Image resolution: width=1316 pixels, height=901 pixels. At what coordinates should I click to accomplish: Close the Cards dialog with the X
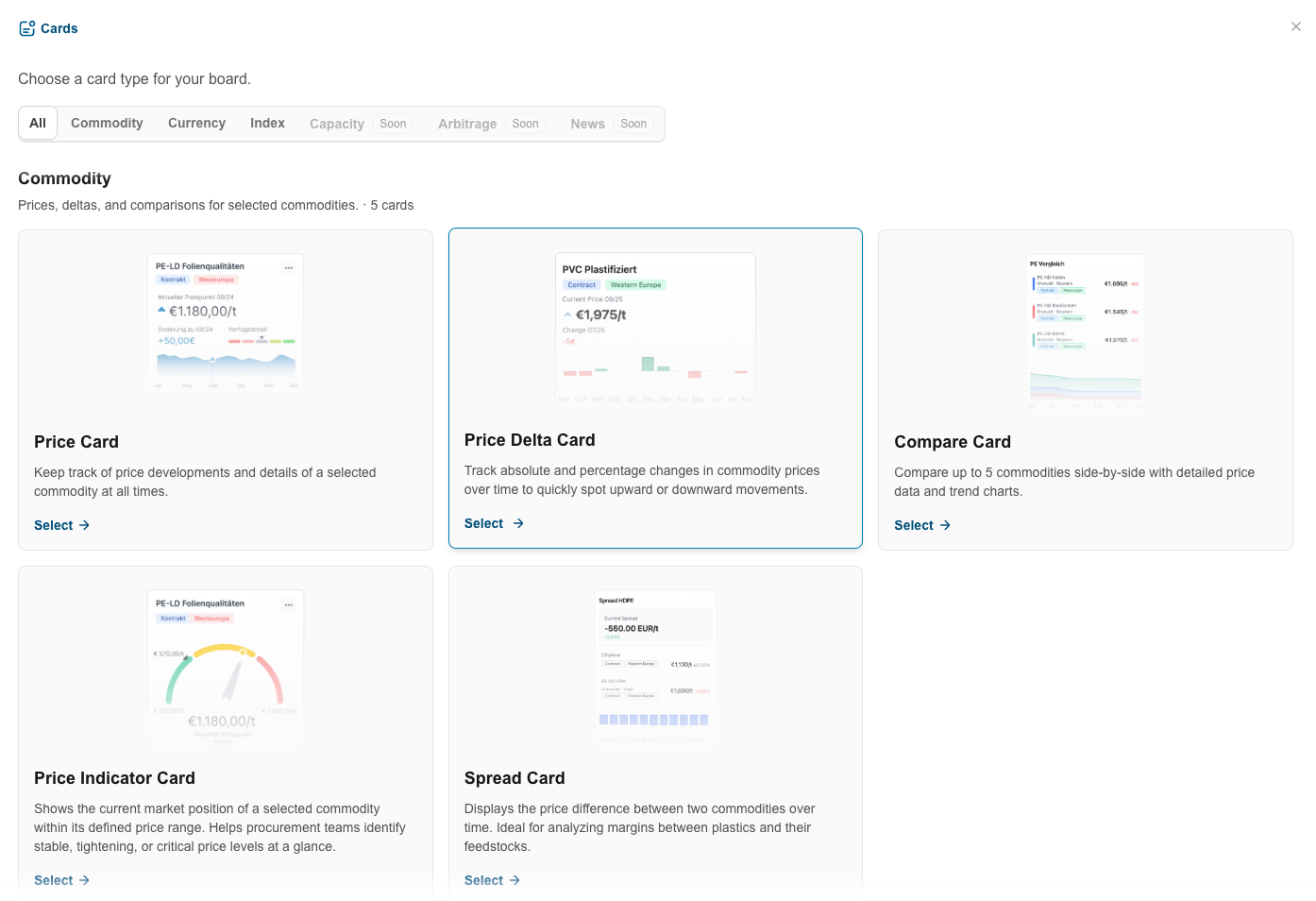[1295, 26]
